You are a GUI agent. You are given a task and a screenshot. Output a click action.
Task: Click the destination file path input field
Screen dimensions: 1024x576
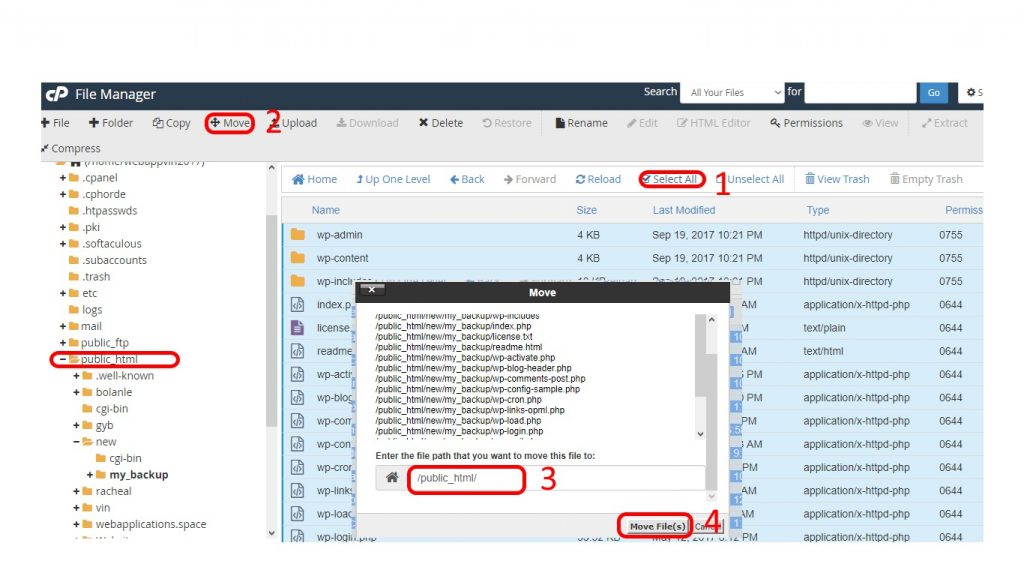pyautogui.click(x=556, y=477)
